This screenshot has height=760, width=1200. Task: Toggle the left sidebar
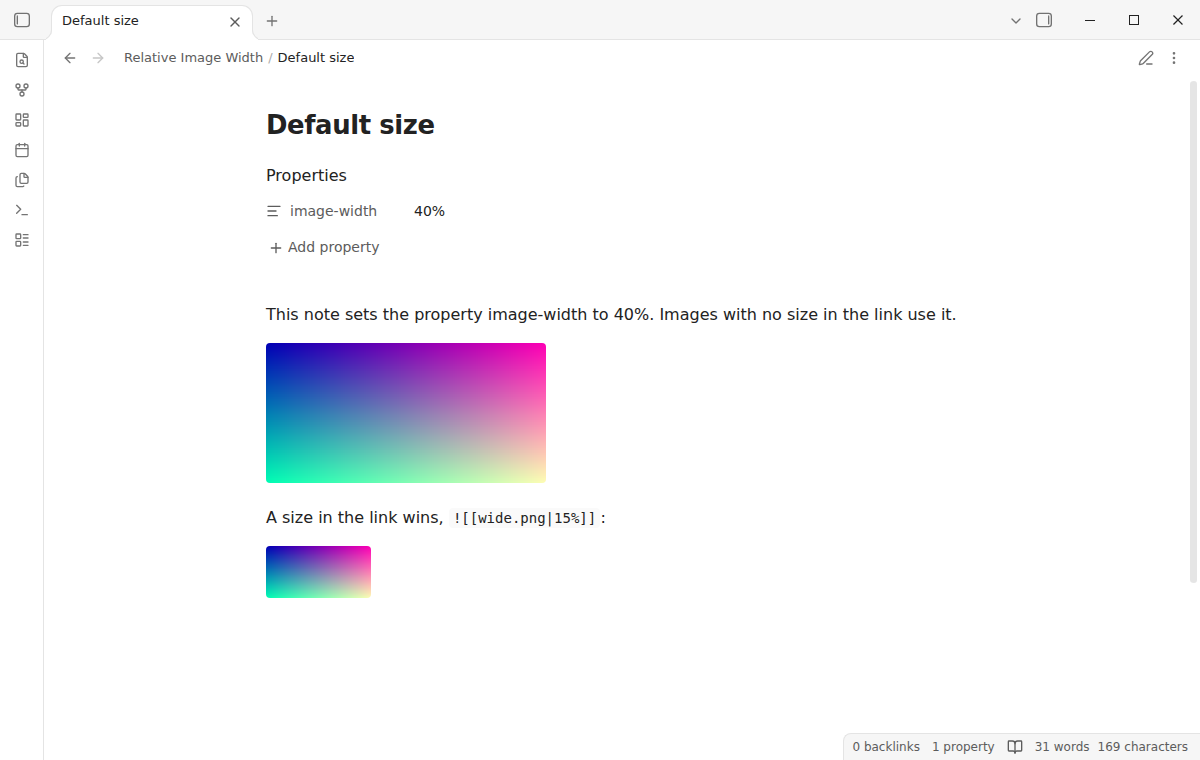22,20
